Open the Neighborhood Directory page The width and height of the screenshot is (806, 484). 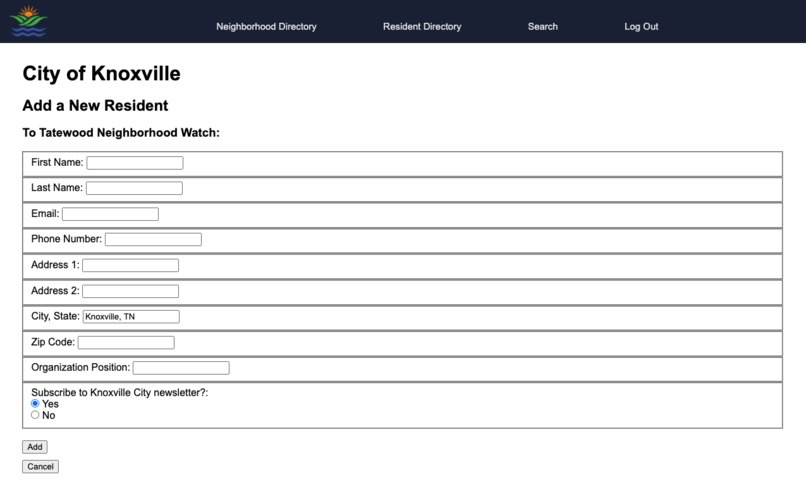[266, 26]
